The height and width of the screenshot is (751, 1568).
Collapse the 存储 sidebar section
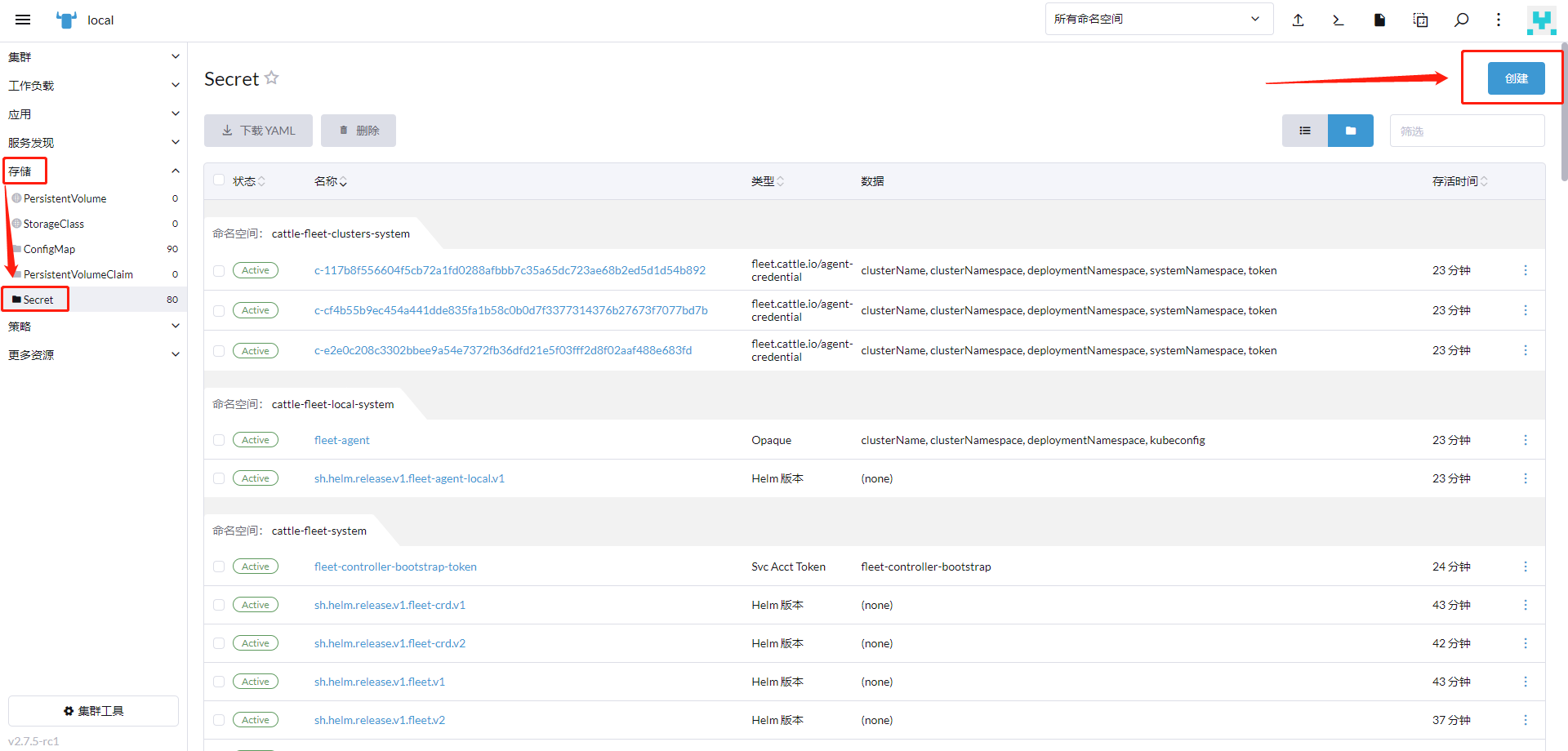click(93, 171)
